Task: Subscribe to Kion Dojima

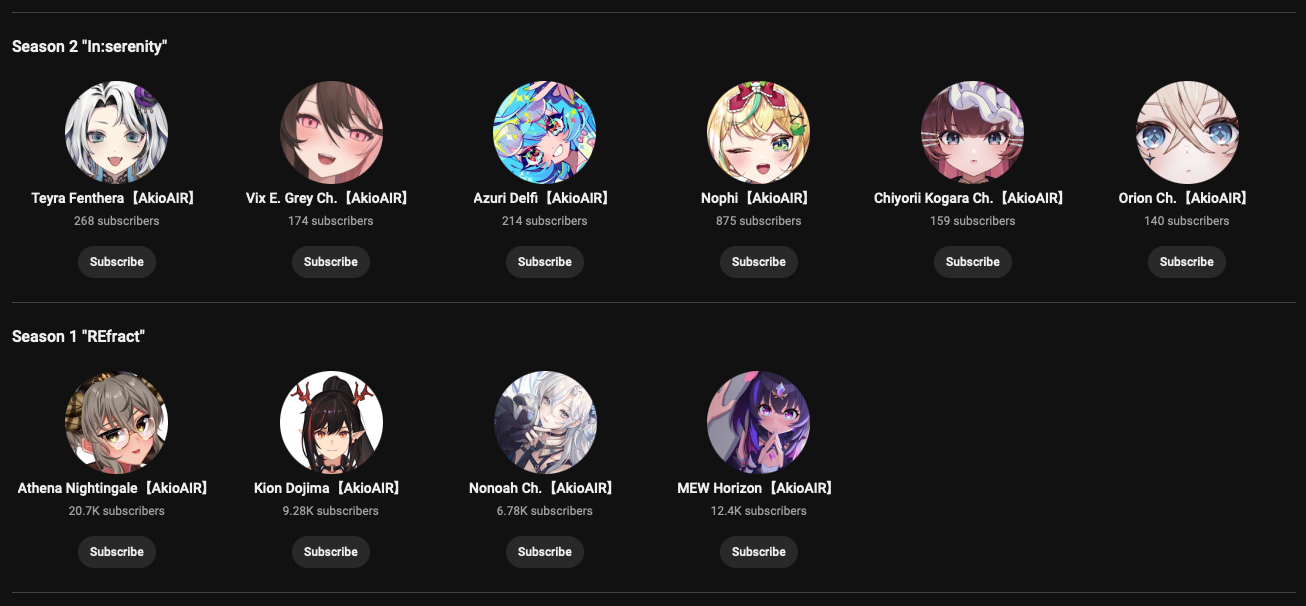Action: click(x=331, y=552)
